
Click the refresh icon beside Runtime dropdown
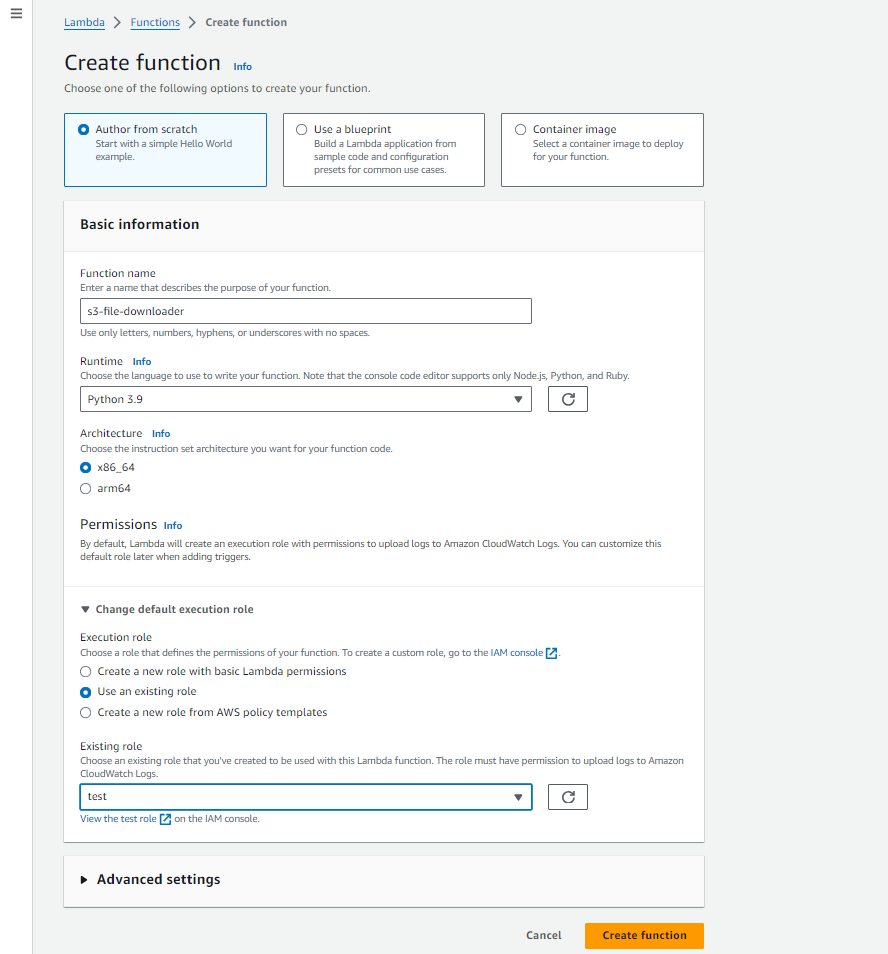(x=568, y=399)
